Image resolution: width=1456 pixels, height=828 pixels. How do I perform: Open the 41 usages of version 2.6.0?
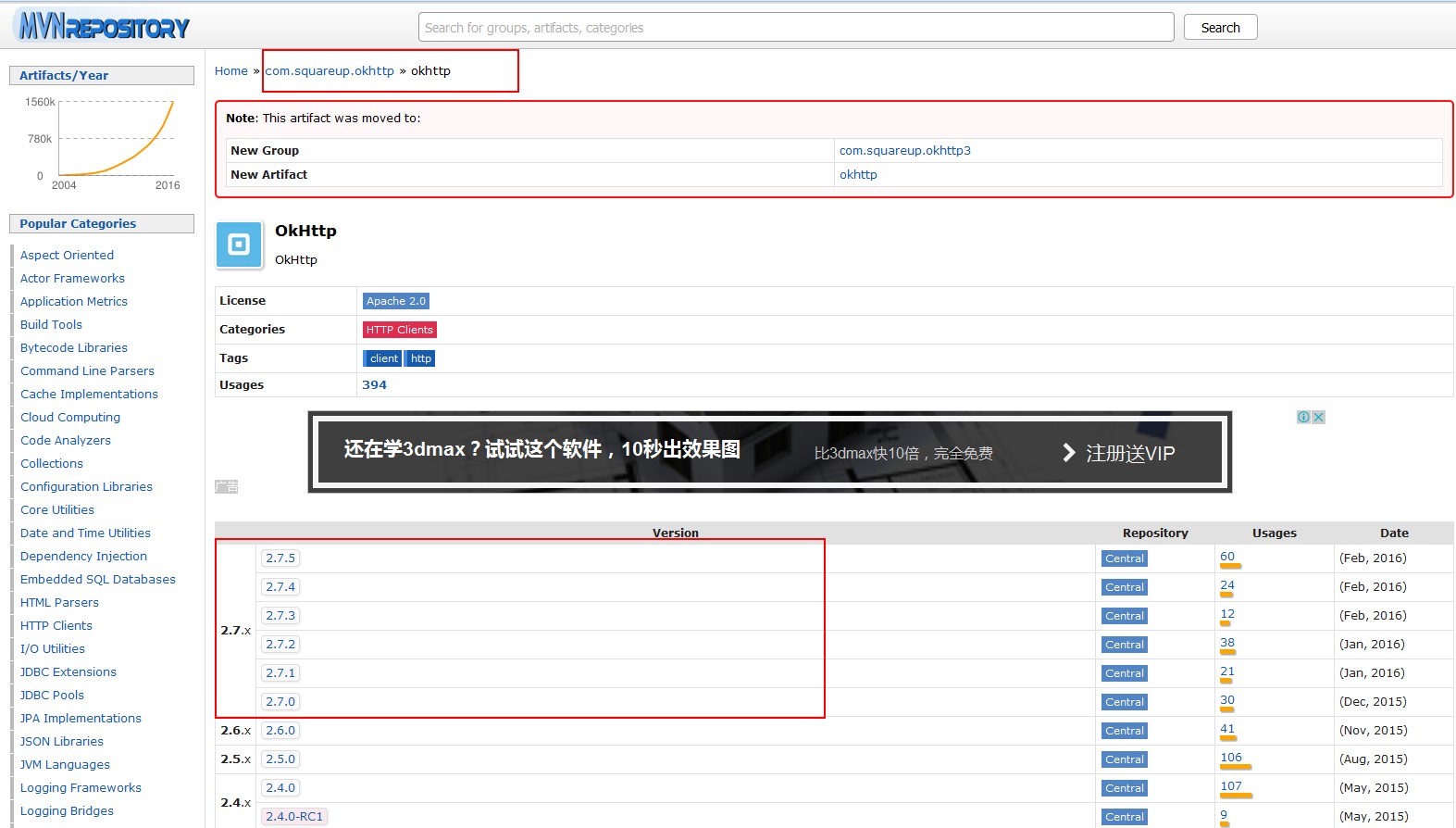point(1227,729)
